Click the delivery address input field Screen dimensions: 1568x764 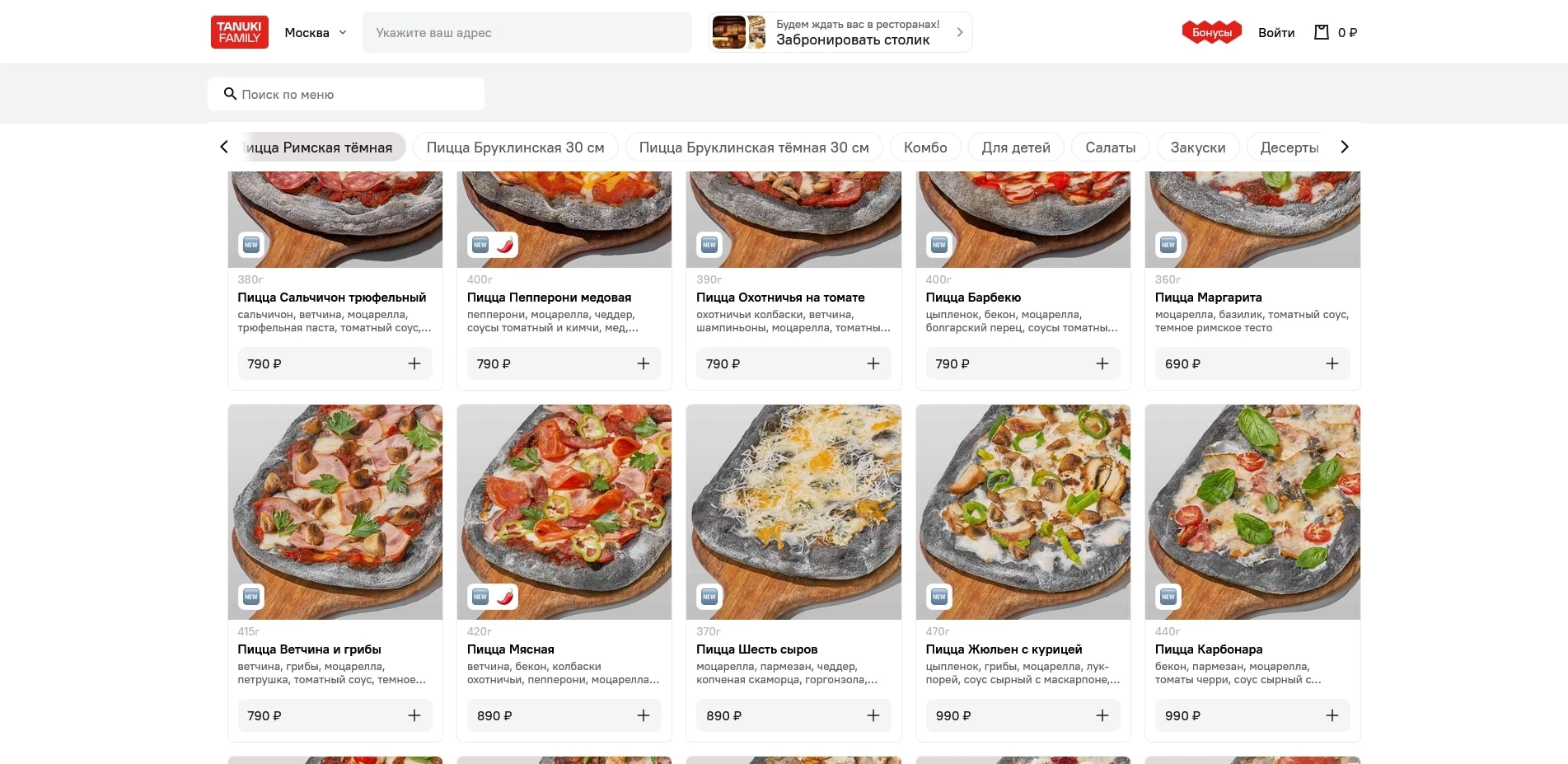[x=527, y=33]
